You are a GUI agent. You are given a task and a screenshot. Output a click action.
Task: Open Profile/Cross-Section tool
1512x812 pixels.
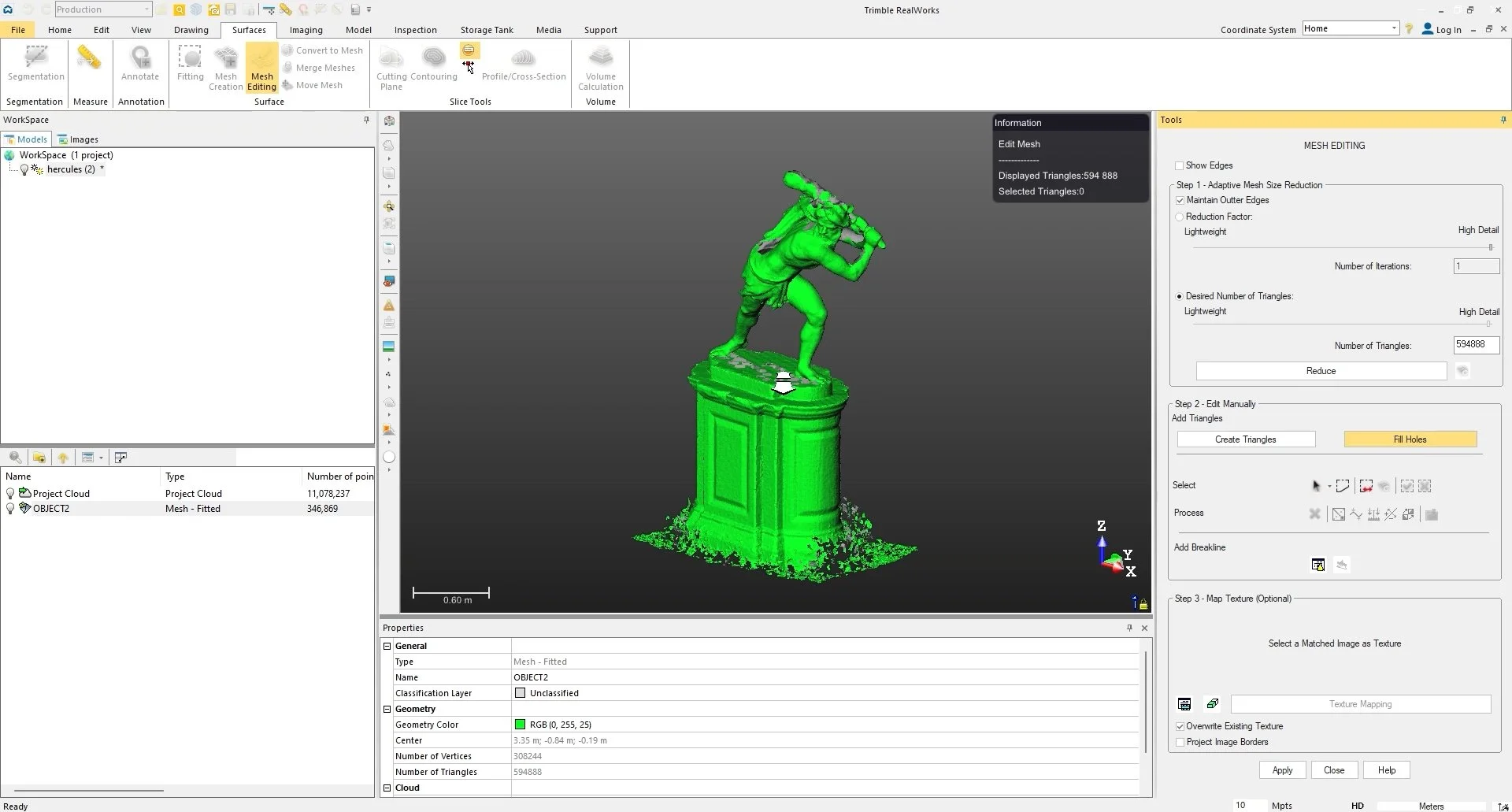click(x=524, y=63)
